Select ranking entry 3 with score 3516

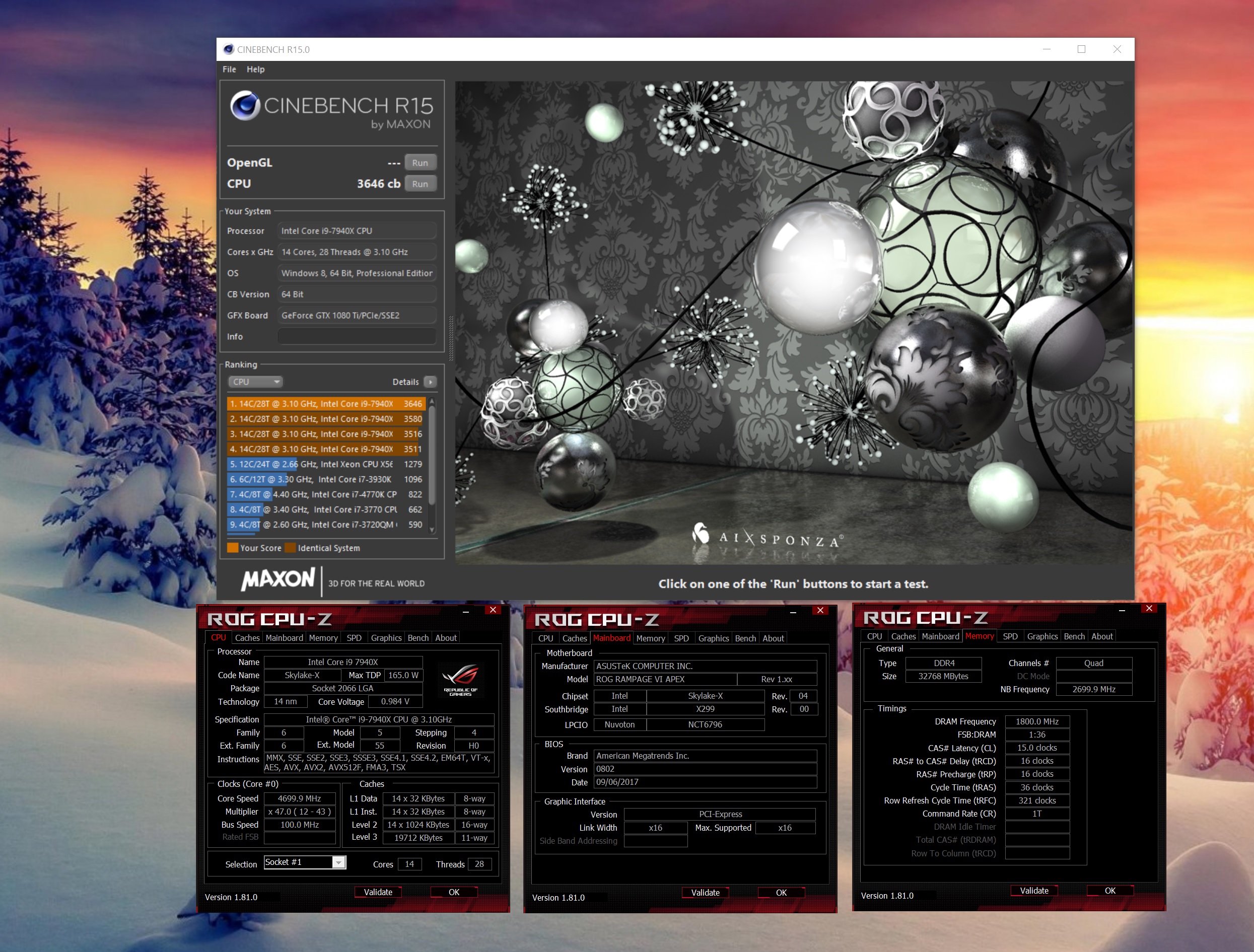coord(326,434)
